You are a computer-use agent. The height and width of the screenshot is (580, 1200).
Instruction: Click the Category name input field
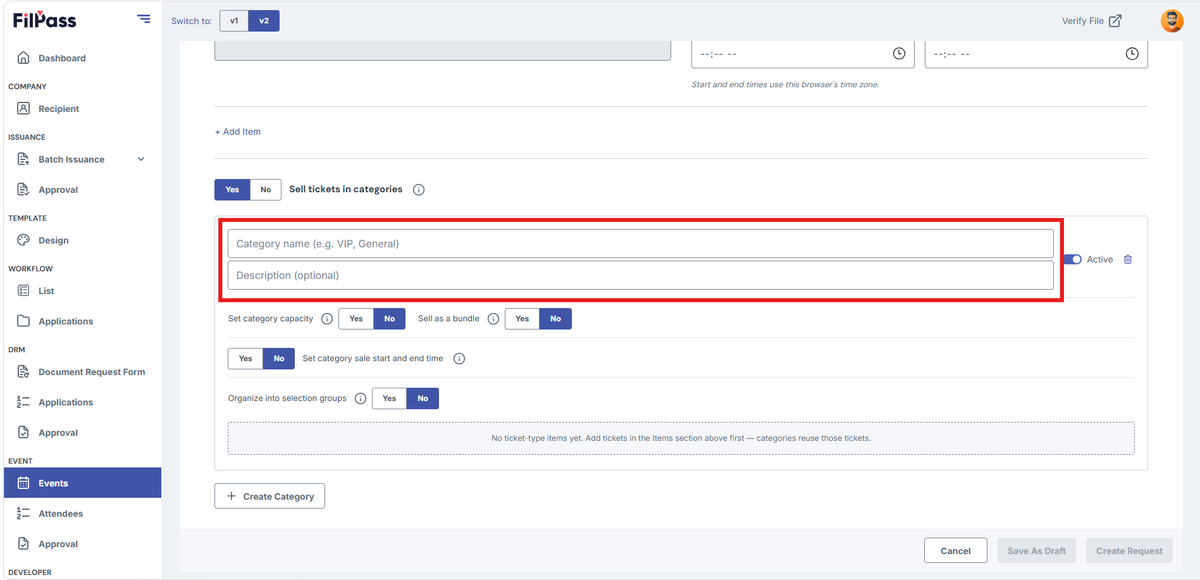(641, 244)
